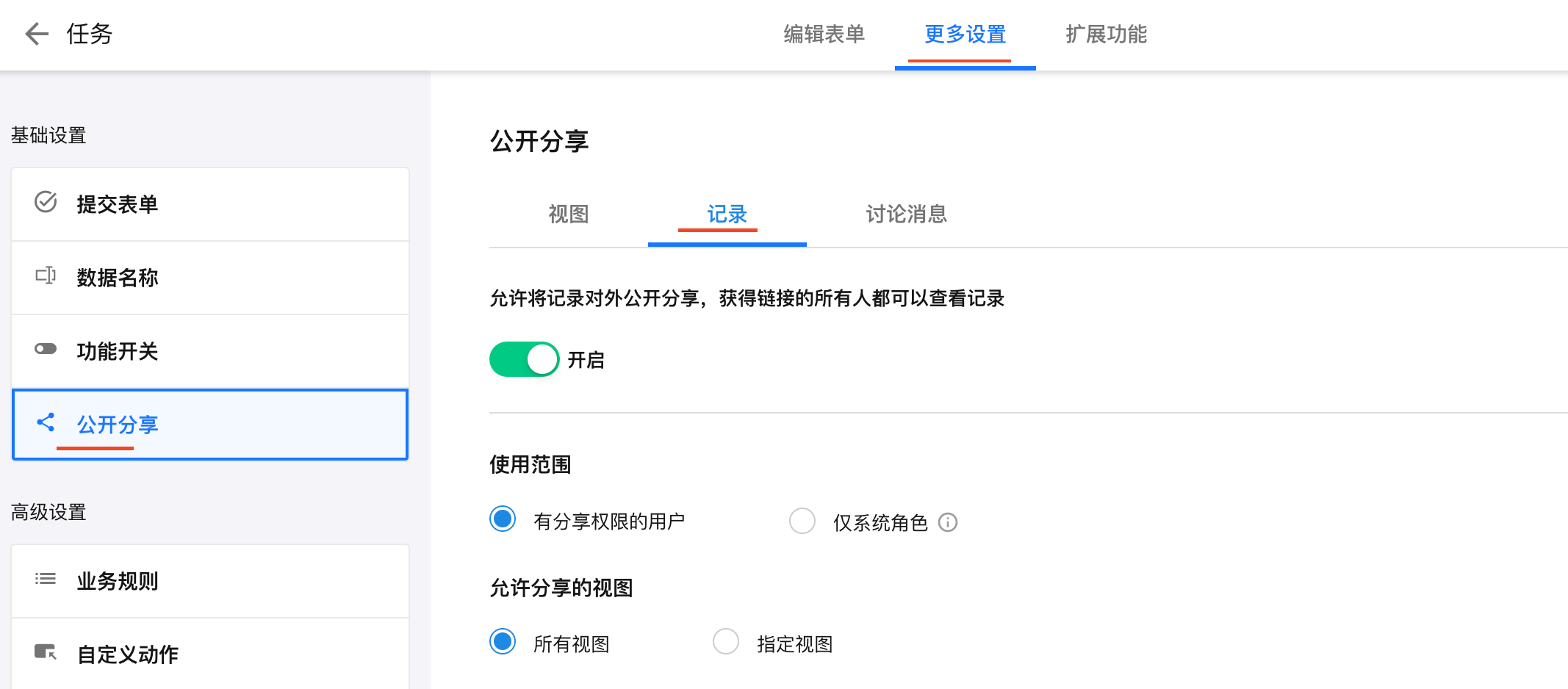Go to the 更多设置 top tab
This screenshot has height=689, width=1568.
tap(965, 35)
